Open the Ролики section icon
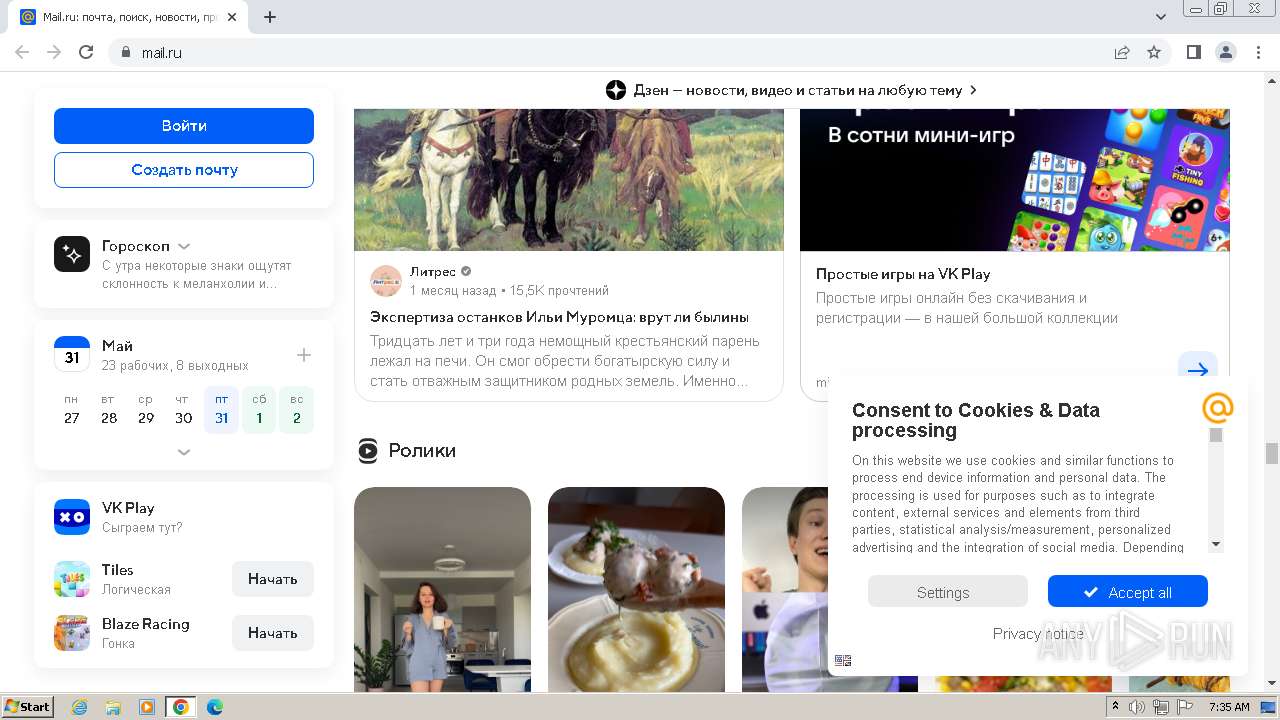Viewport: 1280px width, 720px height. coord(368,451)
